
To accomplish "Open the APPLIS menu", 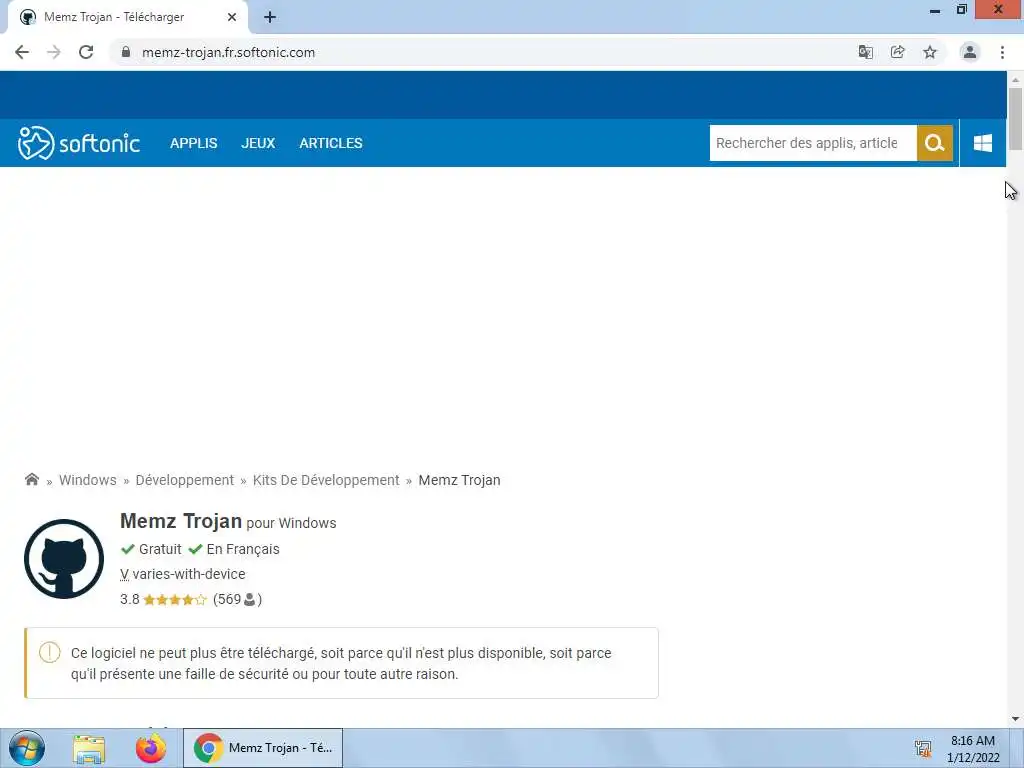I will 193,143.
